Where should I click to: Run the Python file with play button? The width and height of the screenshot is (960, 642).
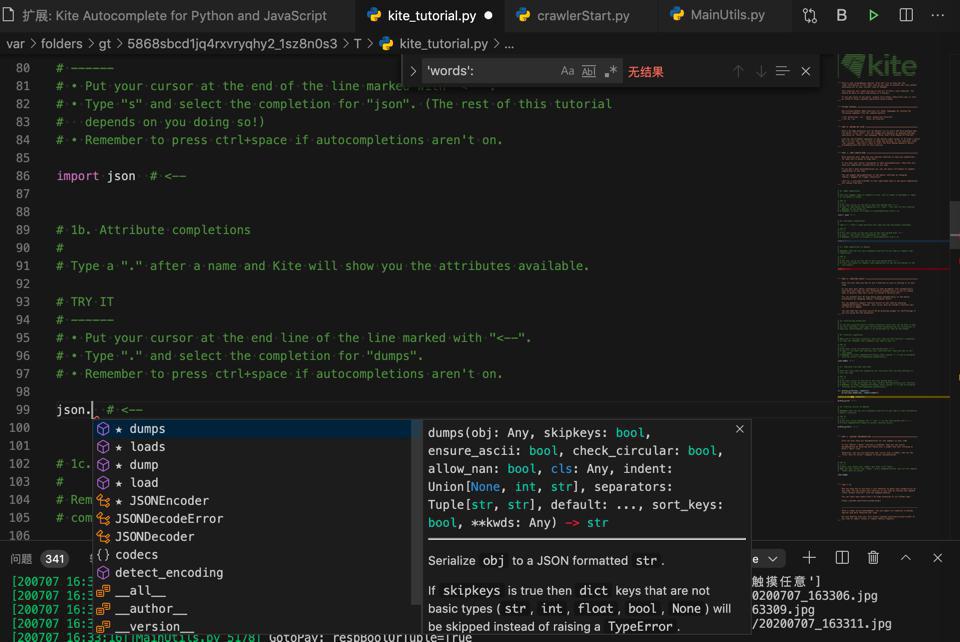click(874, 15)
